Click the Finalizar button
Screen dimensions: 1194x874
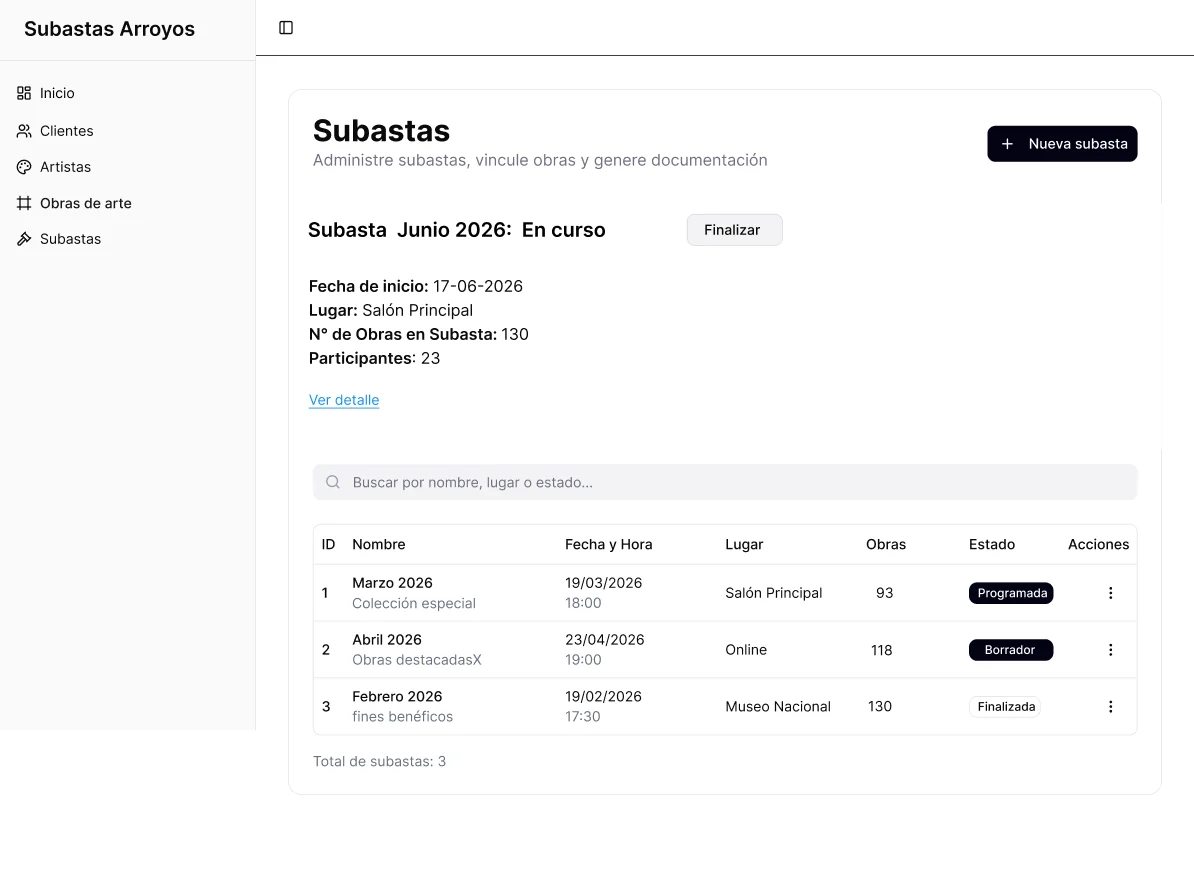734,230
